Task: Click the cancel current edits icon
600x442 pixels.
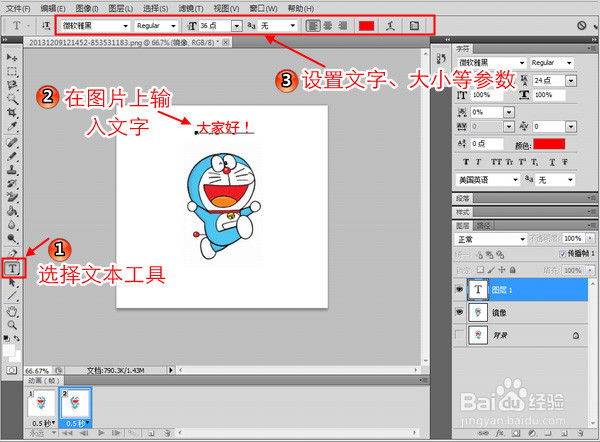Action: (582, 26)
